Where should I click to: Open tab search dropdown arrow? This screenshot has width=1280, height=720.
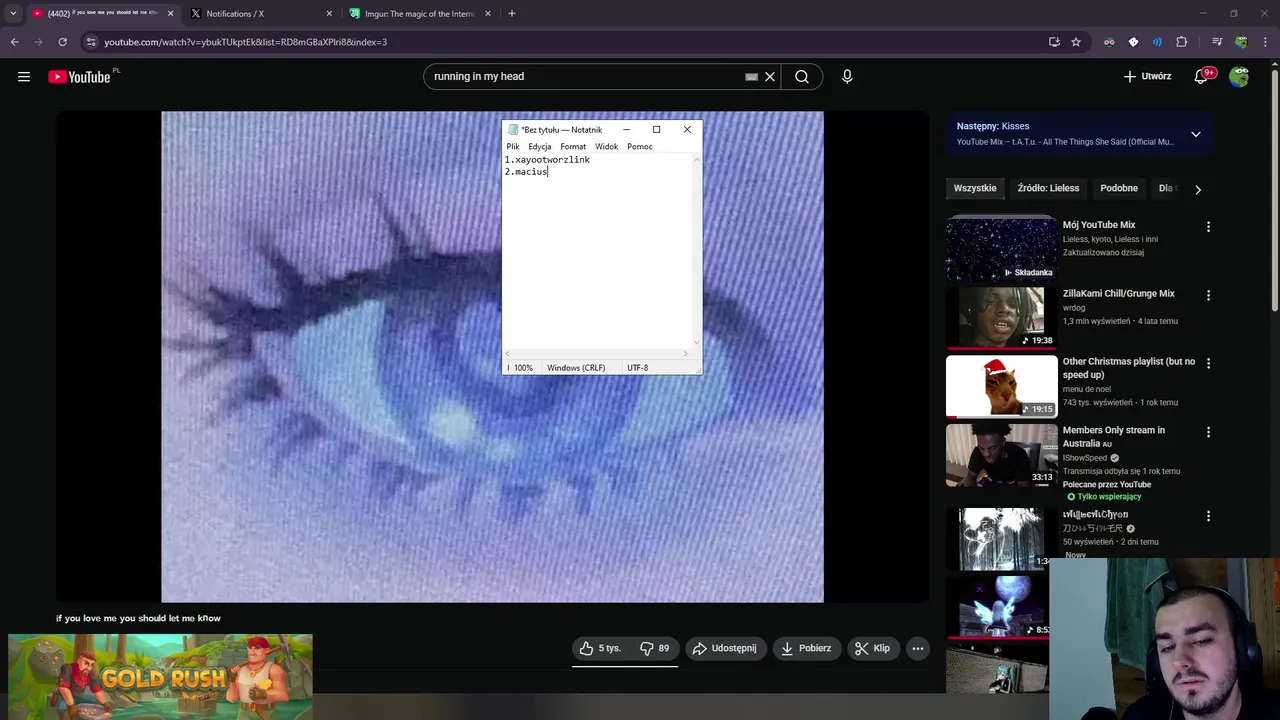[x=13, y=13]
